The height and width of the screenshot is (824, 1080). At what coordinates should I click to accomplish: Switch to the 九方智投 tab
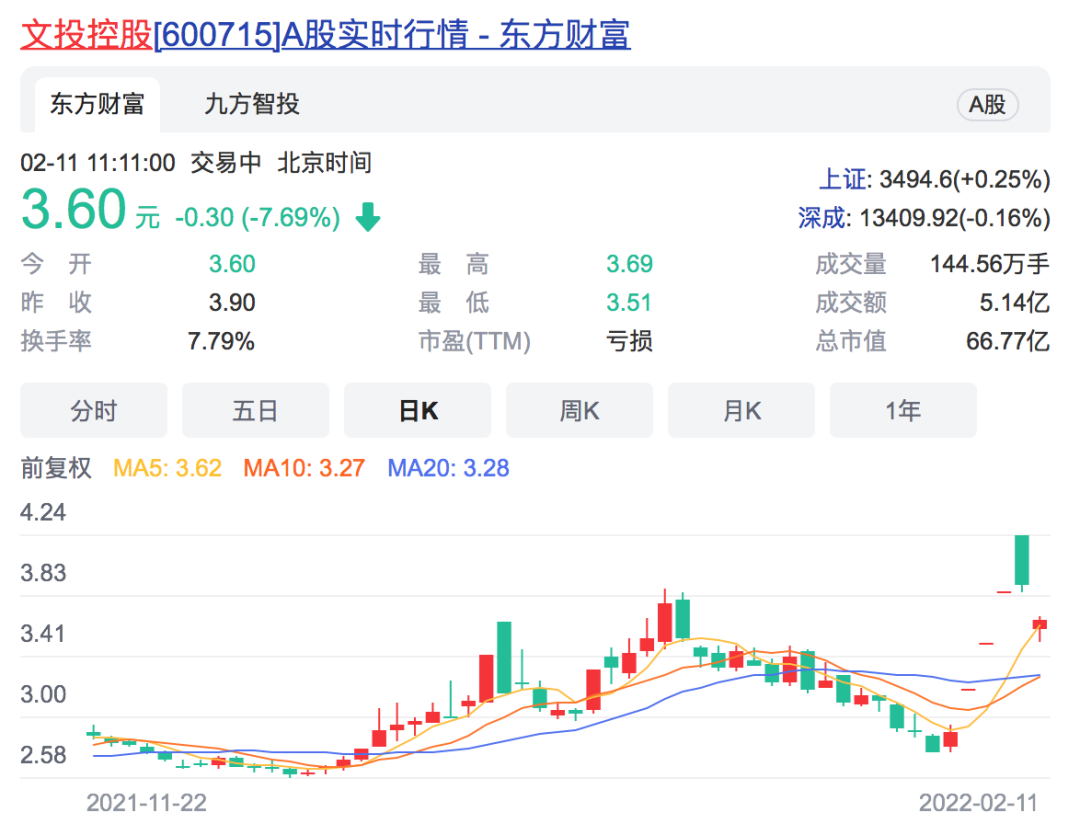[252, 104]
